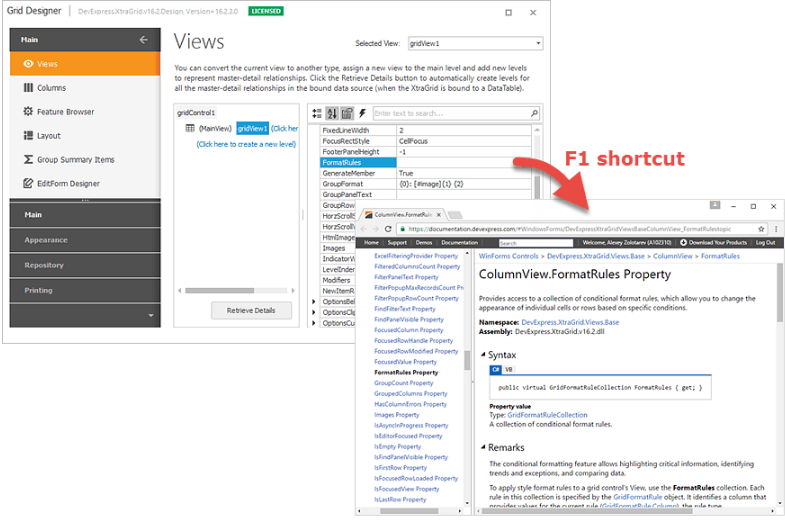Collapse the Remarks section
This screenshot has width=785, height=520.
point(483,447)
